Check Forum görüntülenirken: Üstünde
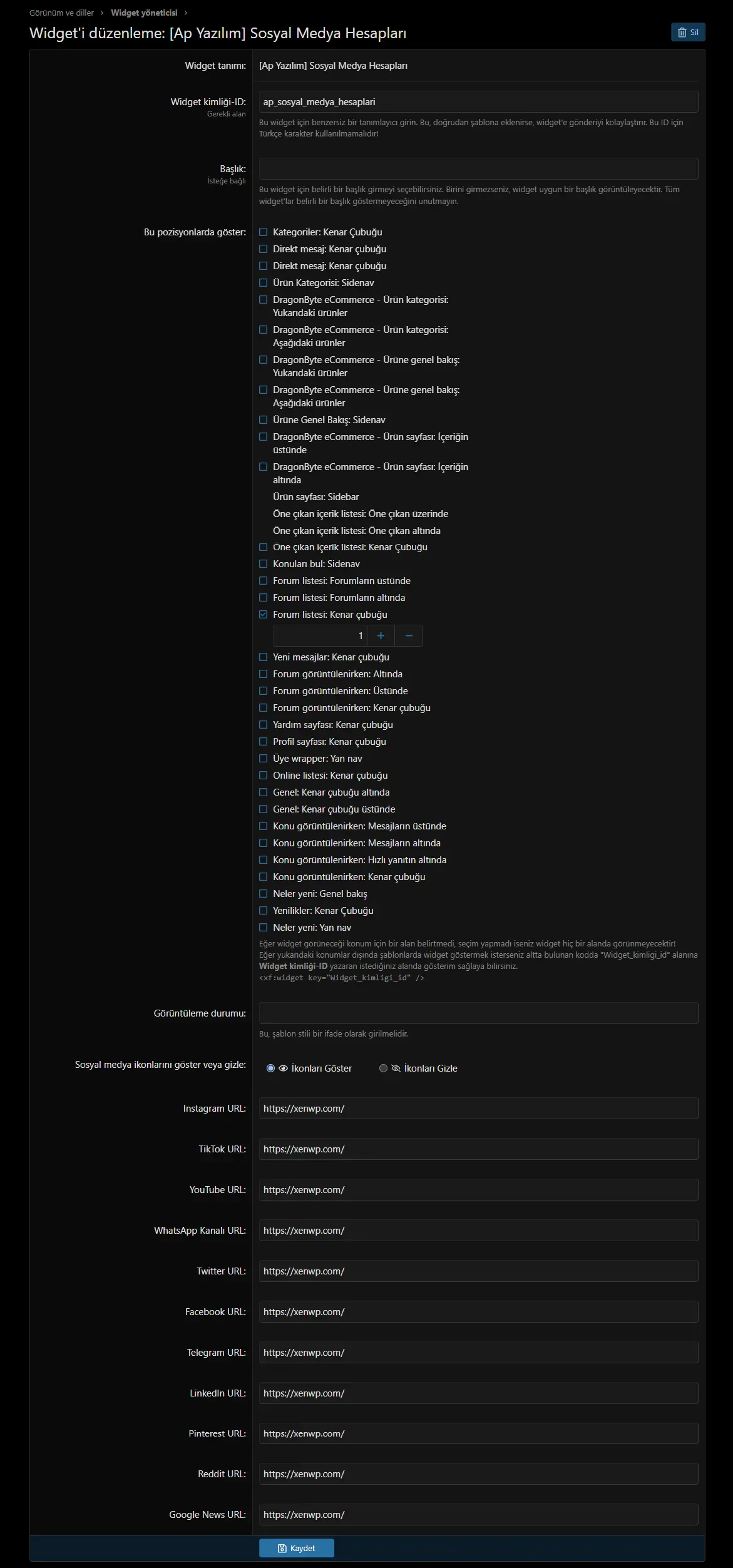Image resolution: width=733 pixels, height=1568 pixels. coord(264,691)
